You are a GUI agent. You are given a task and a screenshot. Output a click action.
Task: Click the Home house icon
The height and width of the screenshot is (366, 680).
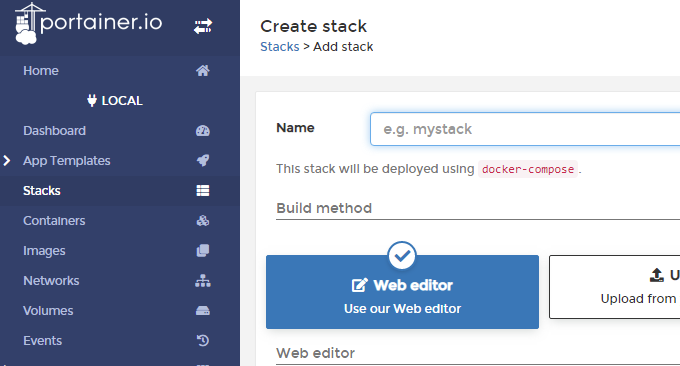coord(203,71)
